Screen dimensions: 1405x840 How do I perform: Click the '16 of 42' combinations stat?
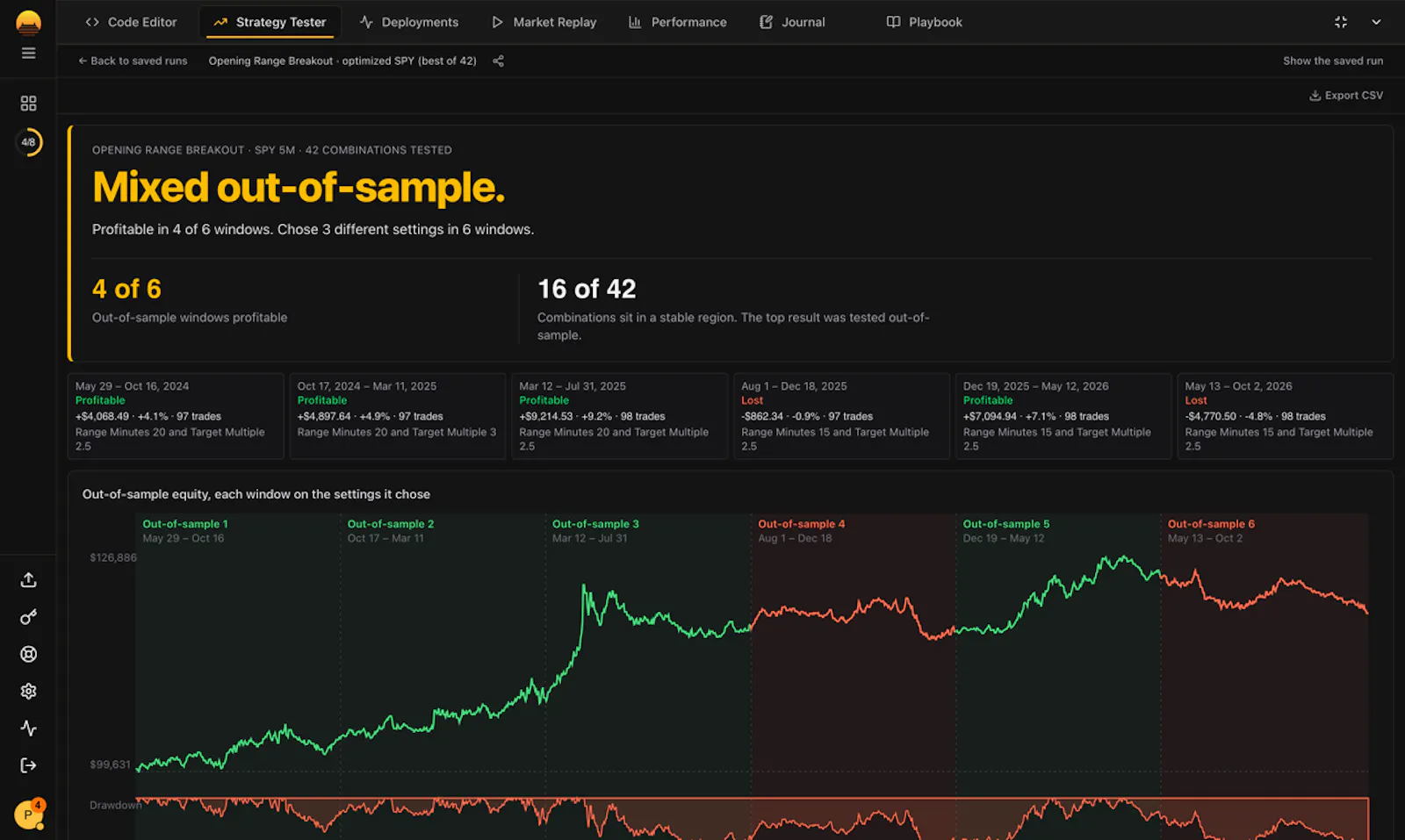(x=587, y=289)
